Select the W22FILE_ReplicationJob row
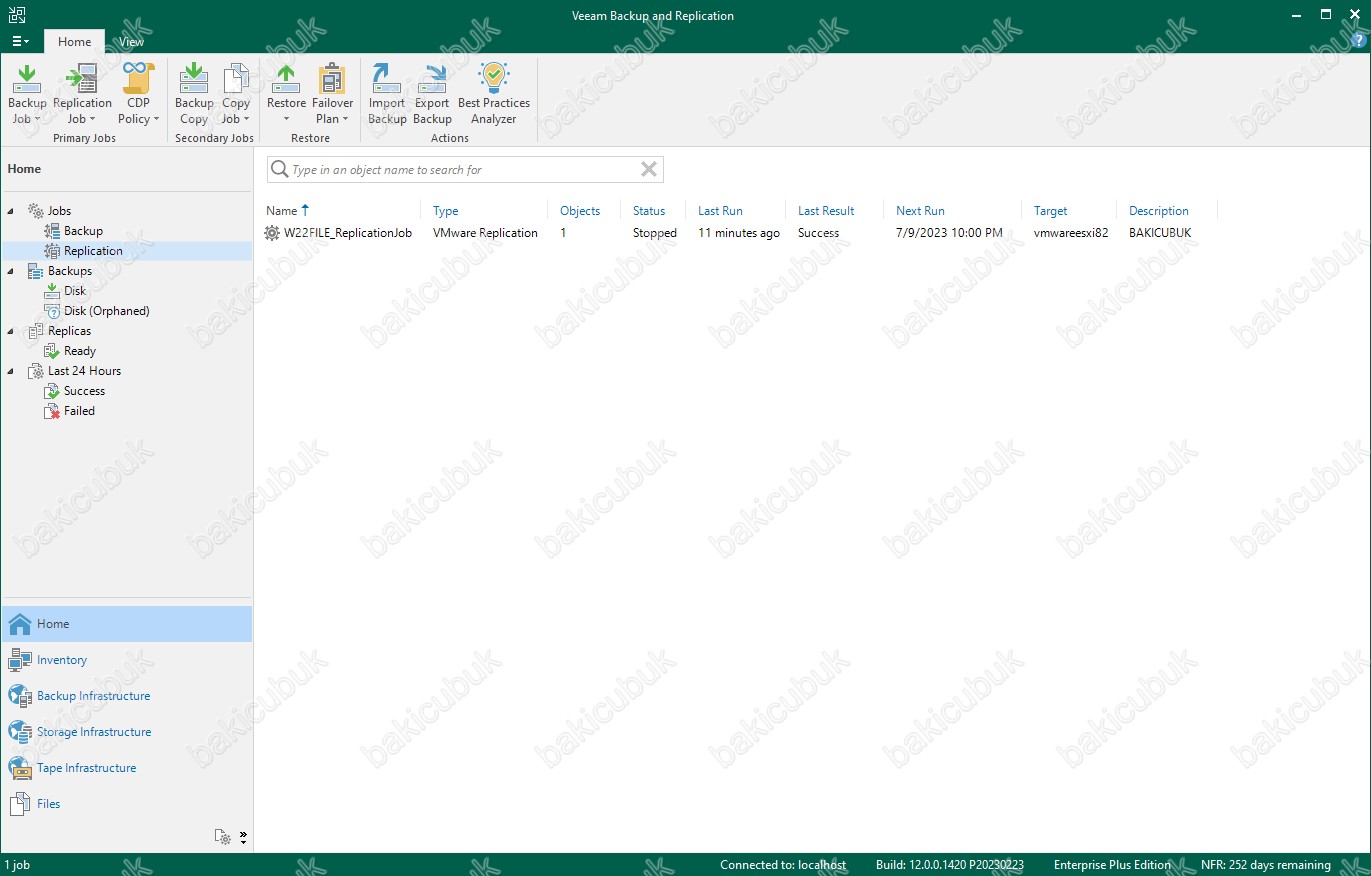This screenshot has height=876, width=1371. [740, 233]
